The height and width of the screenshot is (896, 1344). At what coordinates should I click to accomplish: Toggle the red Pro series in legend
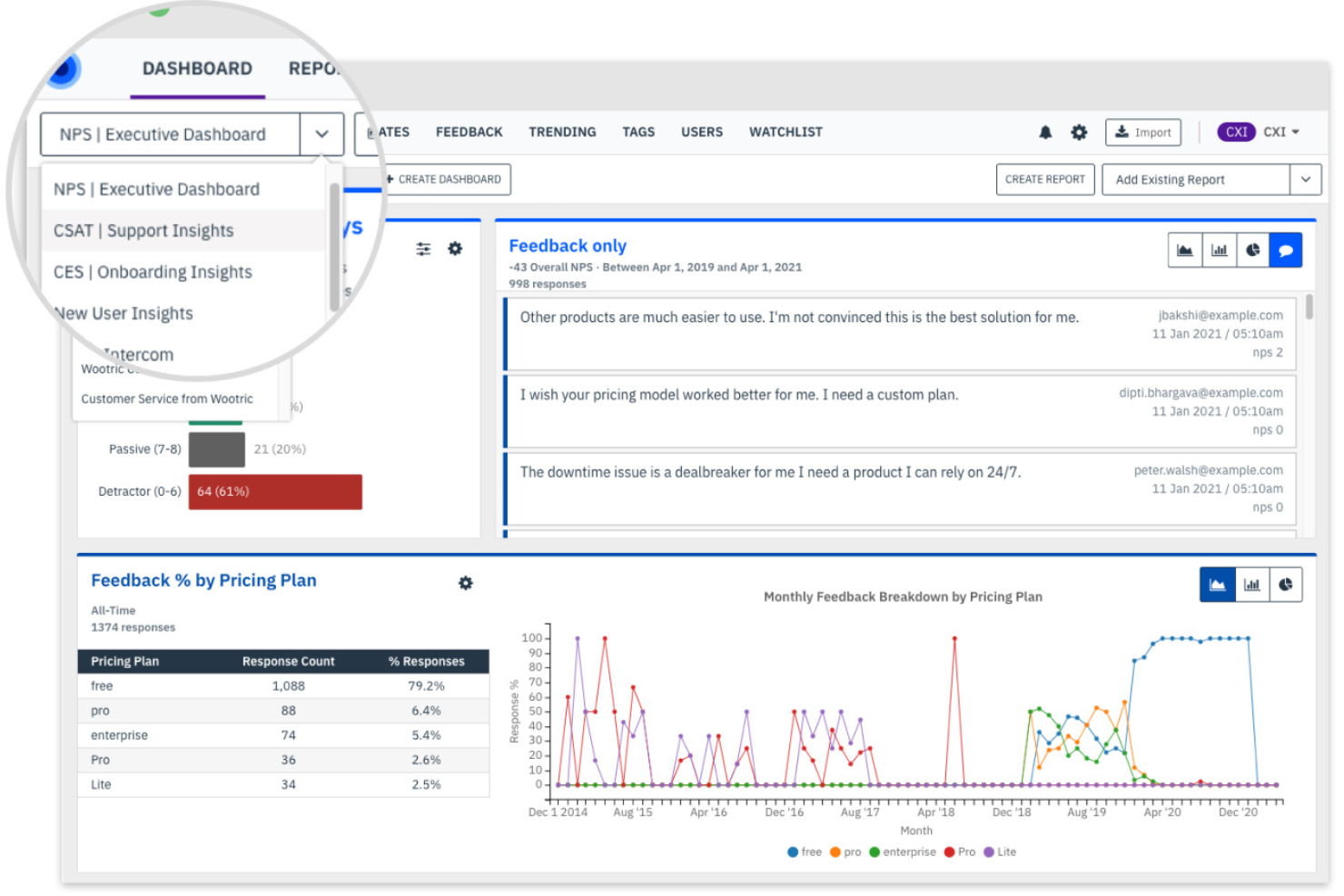point(960,852)
